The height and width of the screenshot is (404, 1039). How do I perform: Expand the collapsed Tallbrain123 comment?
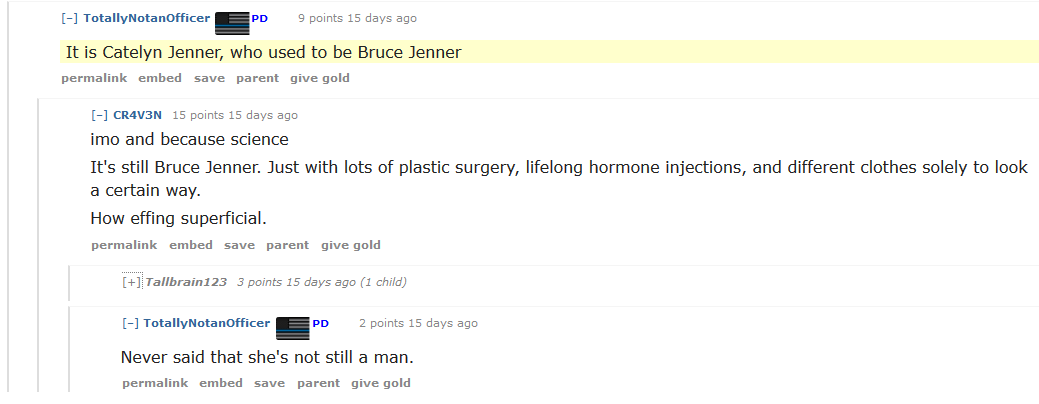pyautogui.click(x=131, y=283)
